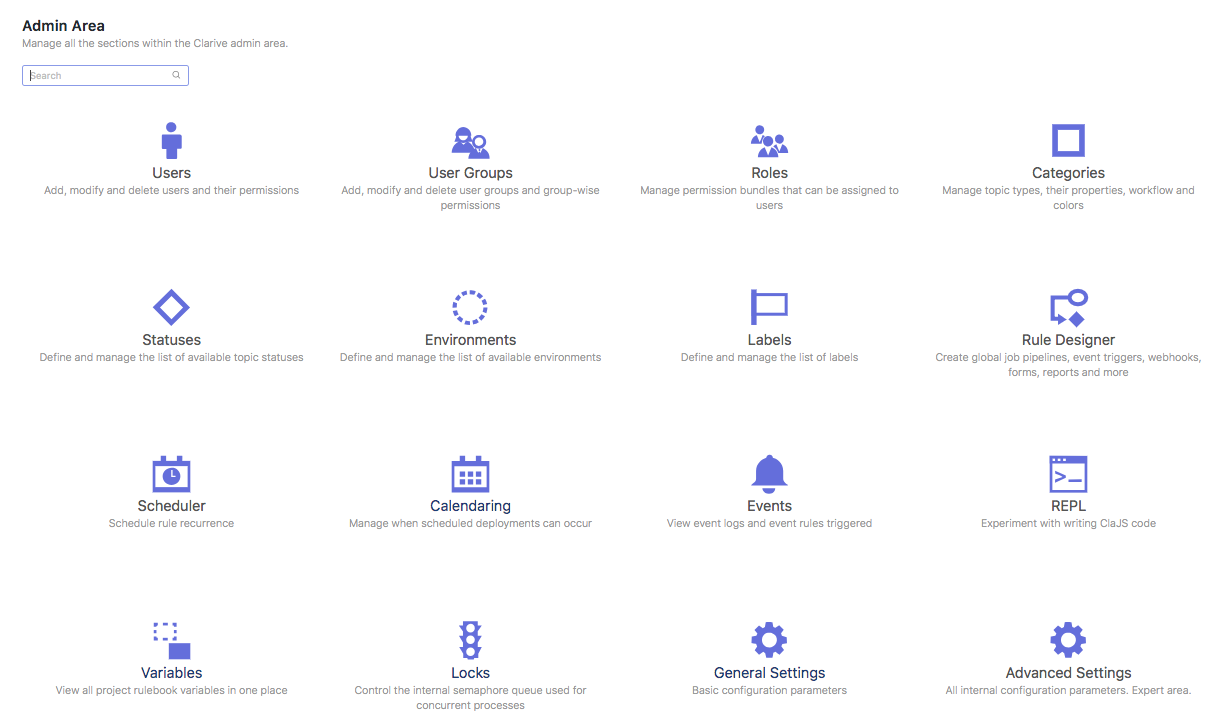1231x714 pixels.
Task: Open the Calendaring calendar icon
Action: (x=470, y=474)
